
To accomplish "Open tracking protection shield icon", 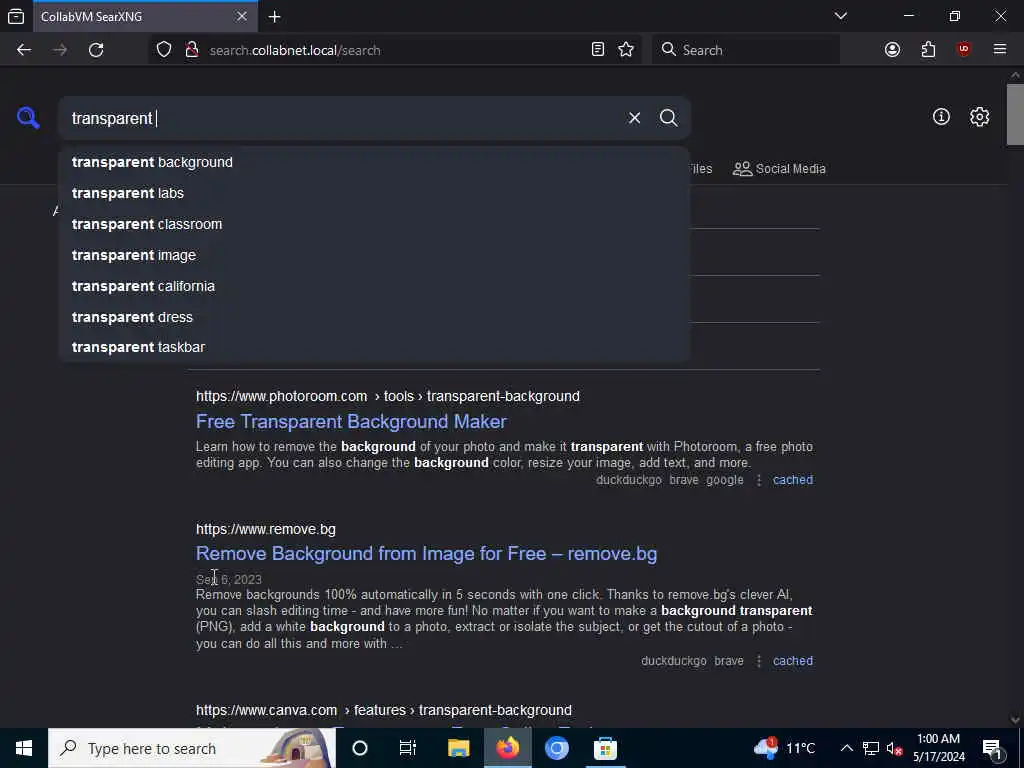I will 164,50.
